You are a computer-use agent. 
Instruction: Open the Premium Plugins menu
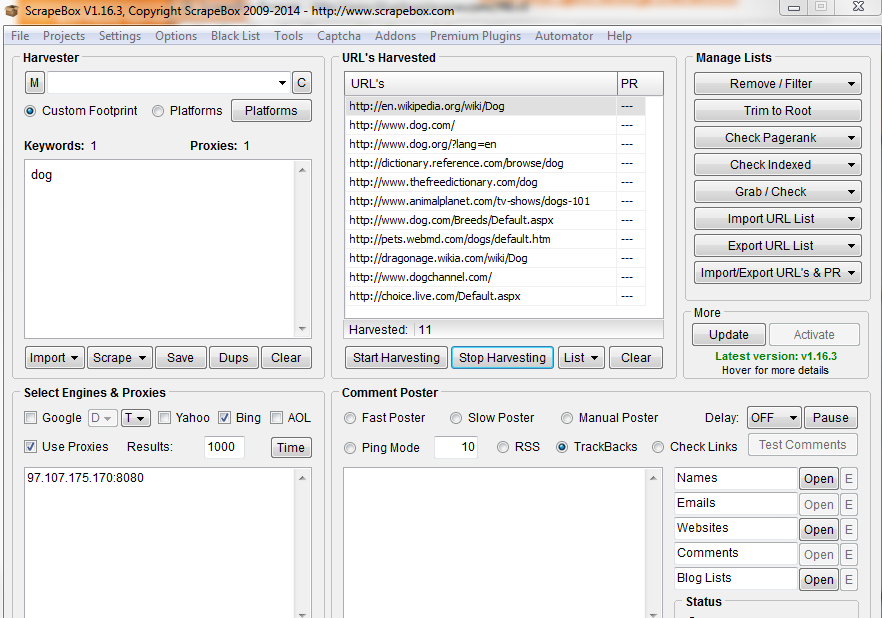coord(475,36)
